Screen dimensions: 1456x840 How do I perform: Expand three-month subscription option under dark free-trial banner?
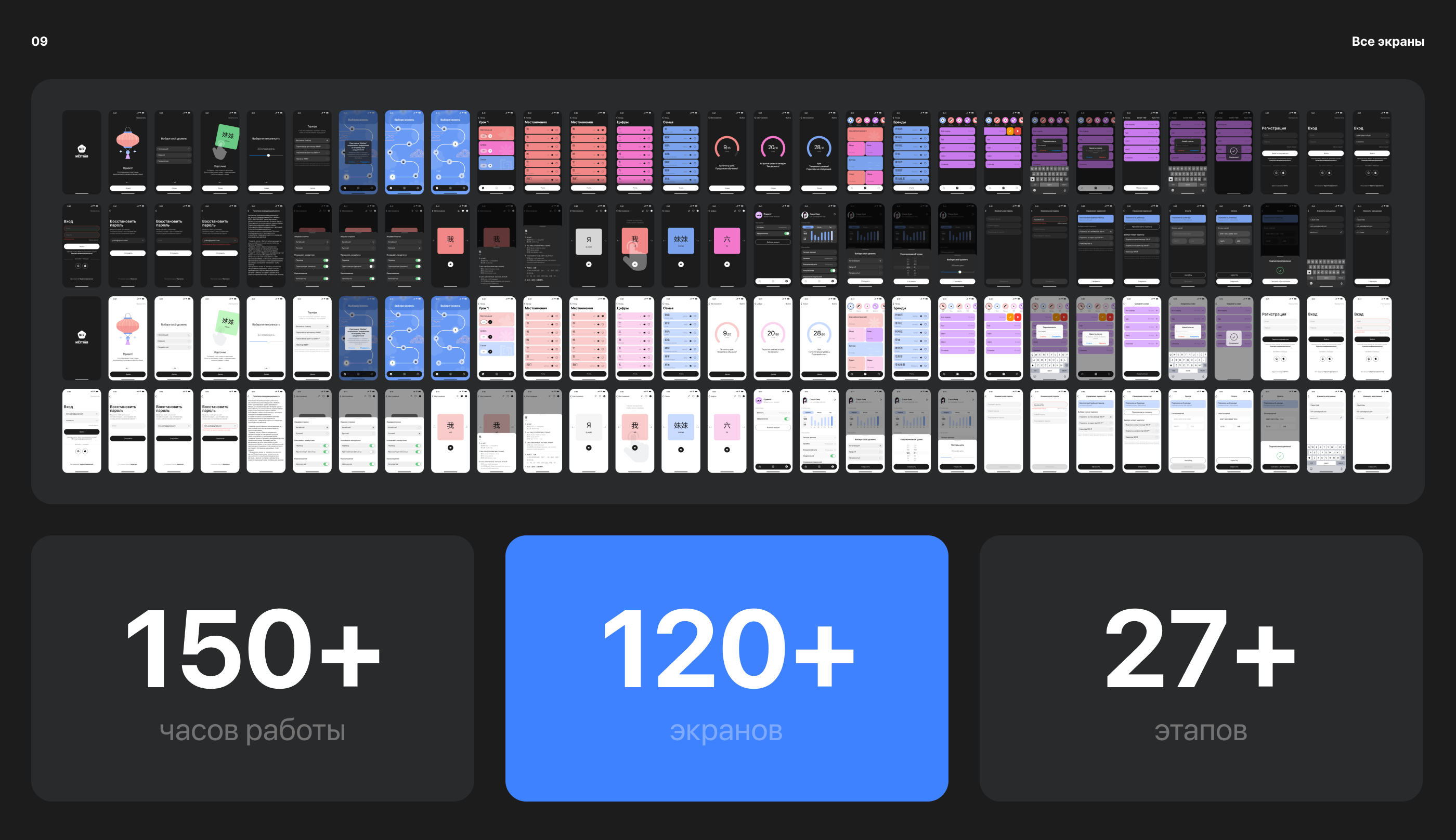click(1096, 232)
